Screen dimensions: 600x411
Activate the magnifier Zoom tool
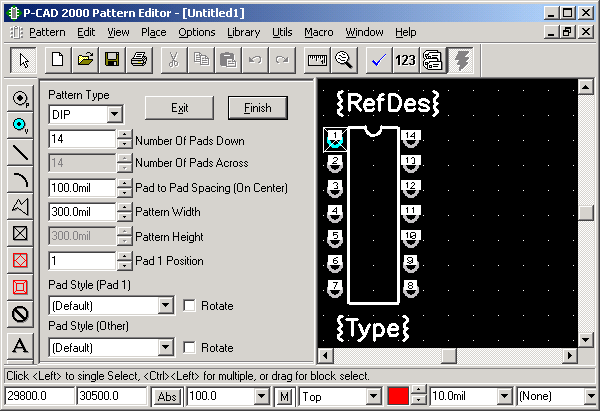click(344, 60)
